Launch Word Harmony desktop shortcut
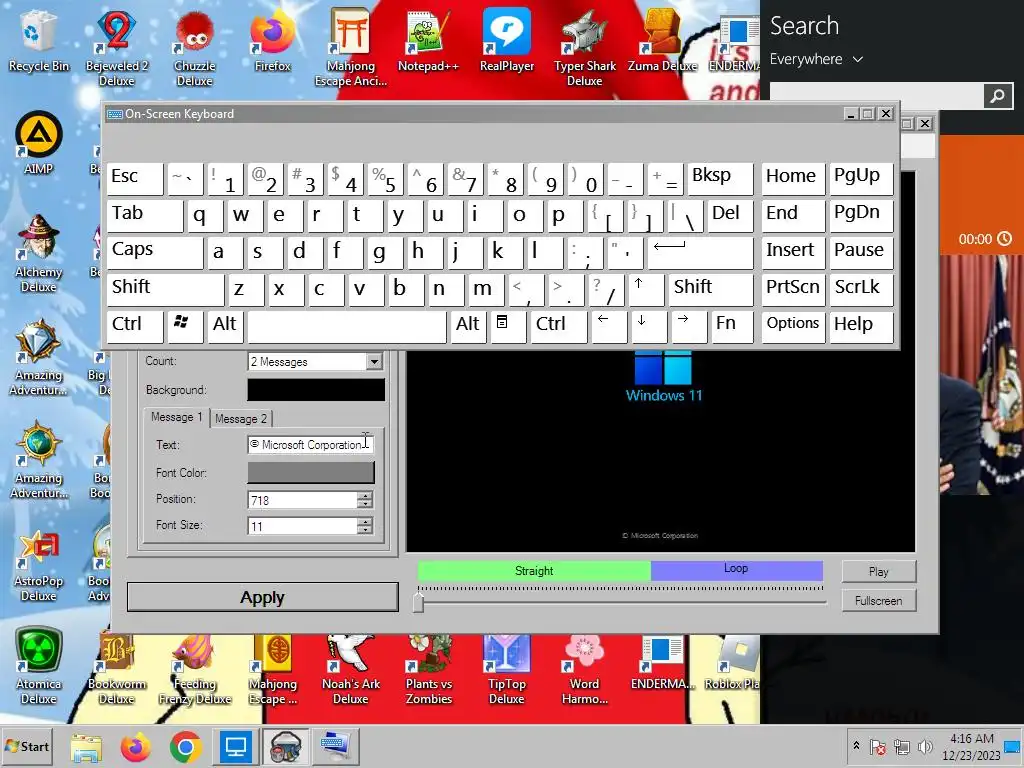1024x768 pixels. [584, 669]
